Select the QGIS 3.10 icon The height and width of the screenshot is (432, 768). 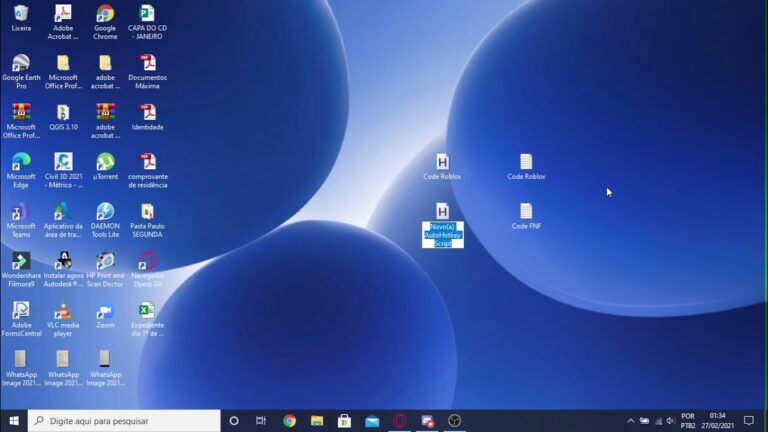63,112
